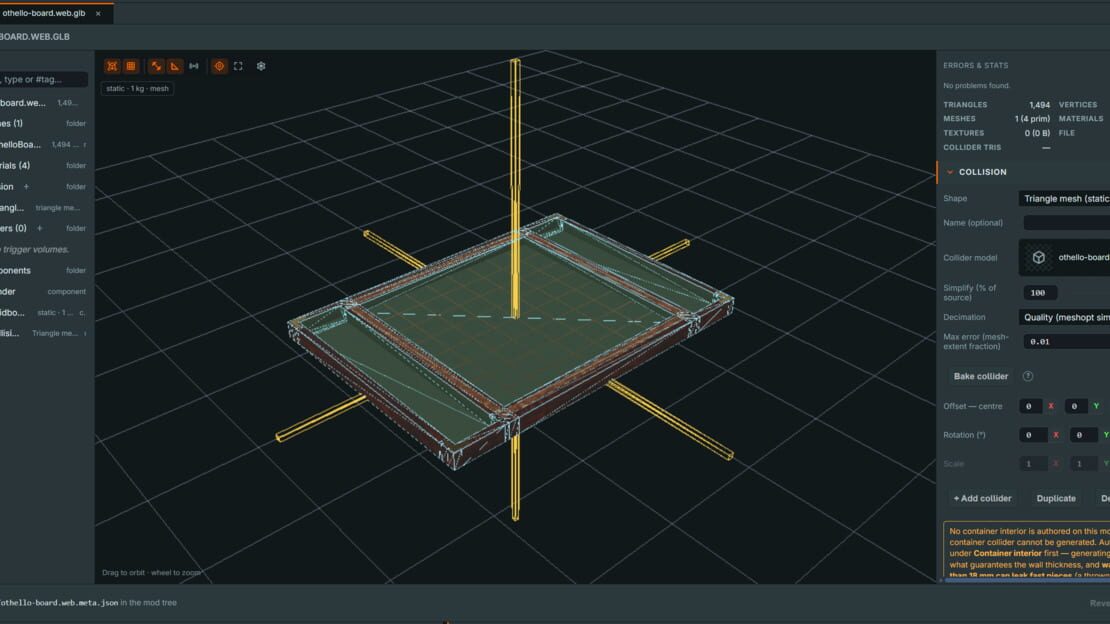This screenshot has width=1110, height=624.
Task: Click the Add collider button
Action: [982, 499]
